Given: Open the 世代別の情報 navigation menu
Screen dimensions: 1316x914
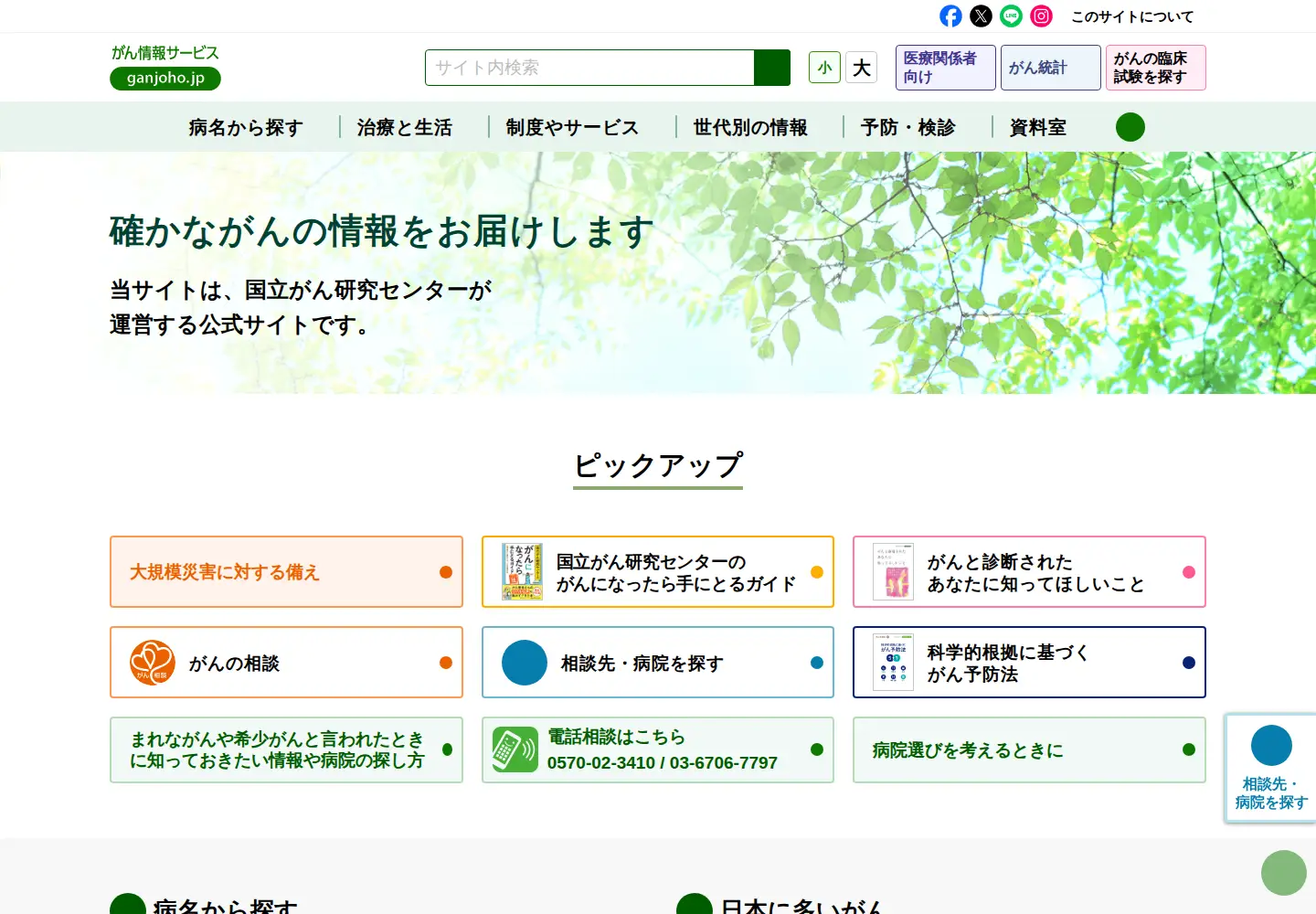Looking at the screenshot, I should point(750,127).
